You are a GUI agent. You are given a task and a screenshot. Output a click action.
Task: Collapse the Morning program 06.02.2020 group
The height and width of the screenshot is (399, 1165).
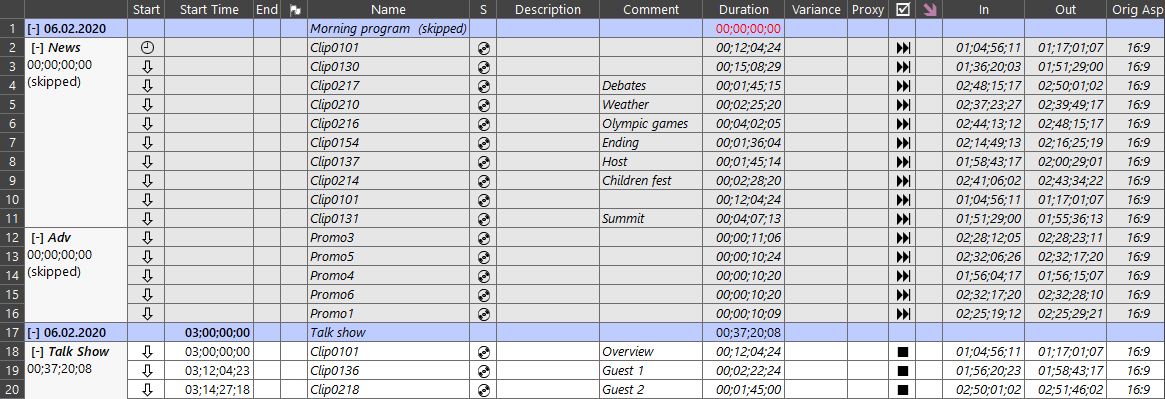[33, 29]
